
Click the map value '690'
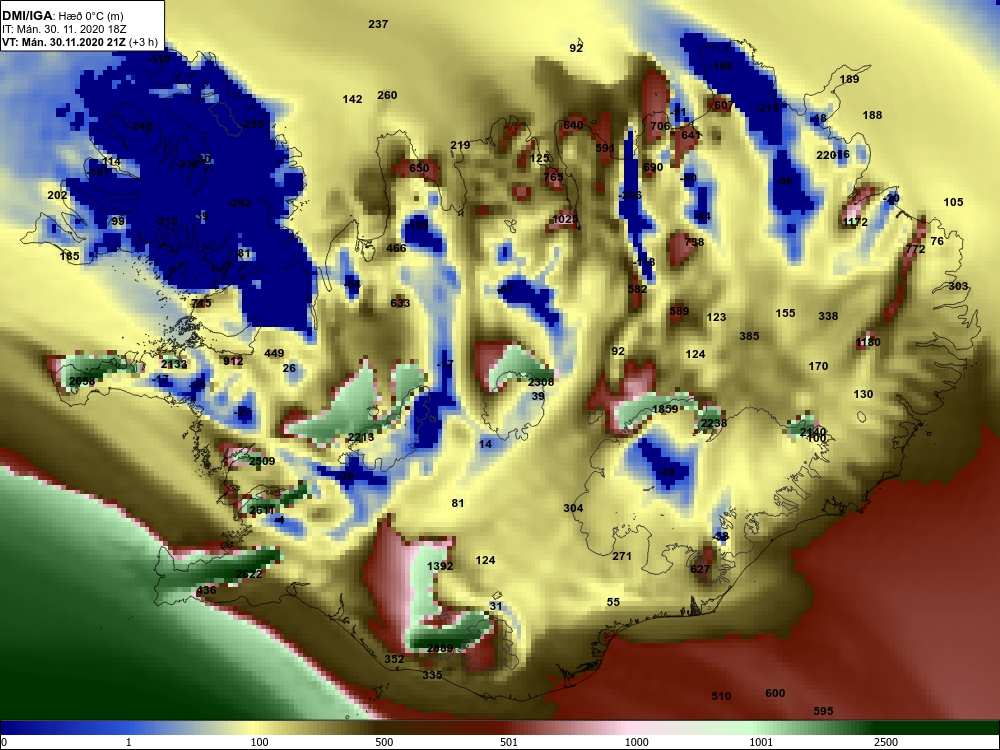[653, 168]
